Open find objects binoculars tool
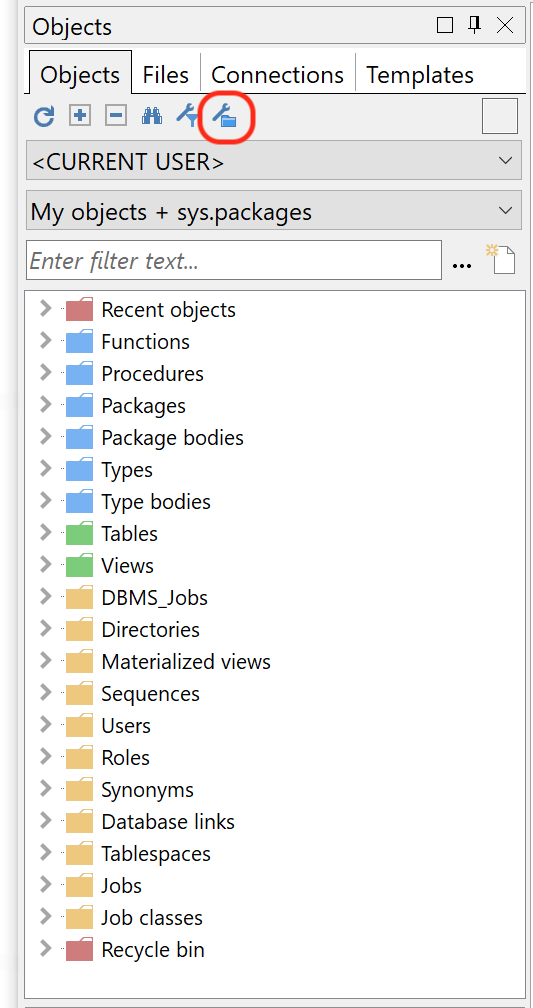Screen dimensions: 533x1008 152,116
